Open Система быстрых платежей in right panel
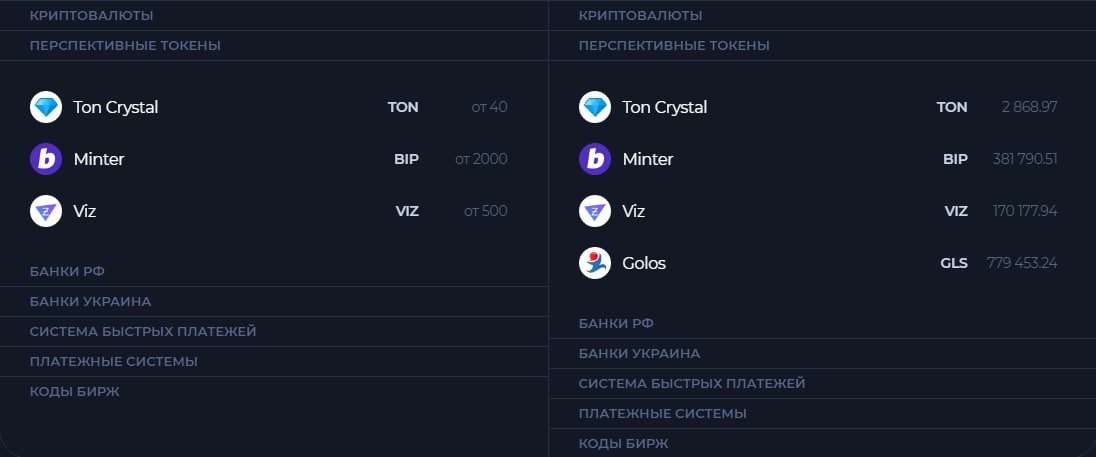The height and width of the screenshot is (457, 1096). (x=692, y=383)
